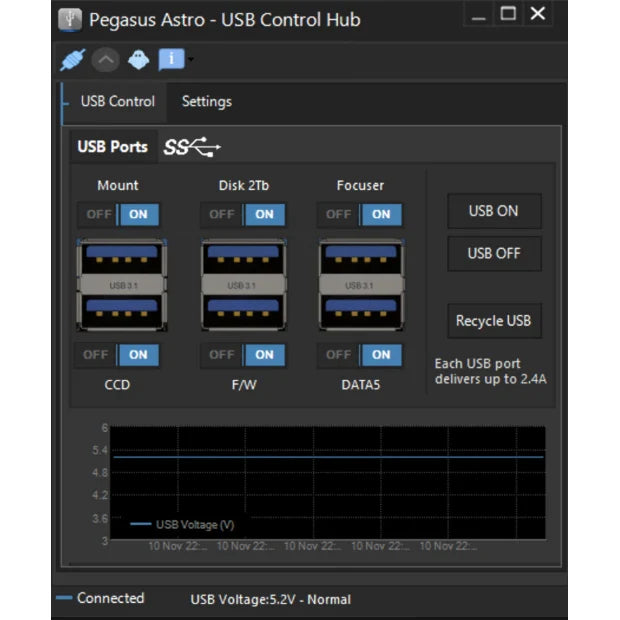
Task: Click the USB Voltage (V) chart legend
Action: click(182, 525)
